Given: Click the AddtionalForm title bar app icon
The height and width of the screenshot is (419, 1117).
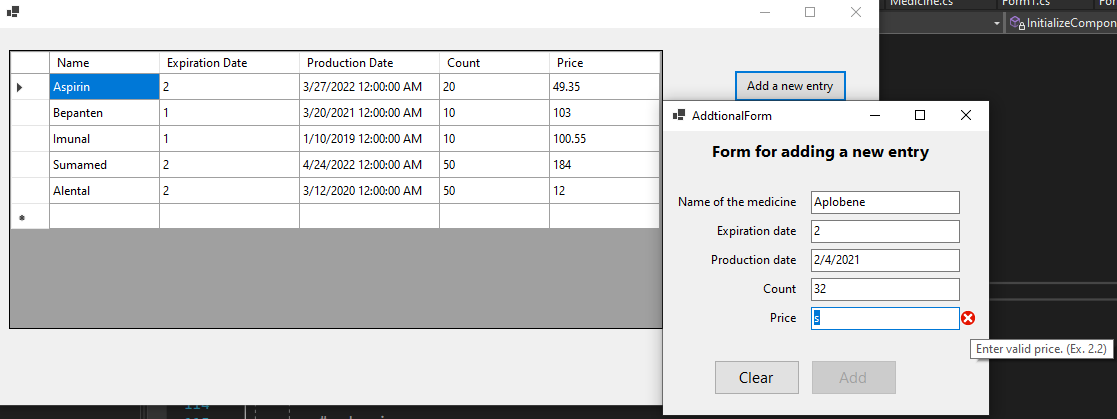Looking at the screenshot, I should click(678, 115).
